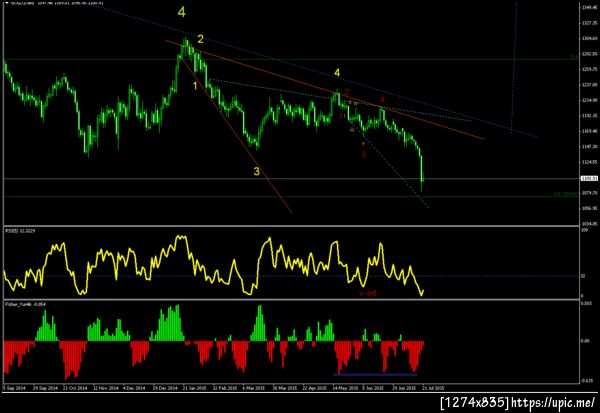Viewport: 600px width, 413px height.
Task: Select the red wave label 4
Action: (382, 100)
